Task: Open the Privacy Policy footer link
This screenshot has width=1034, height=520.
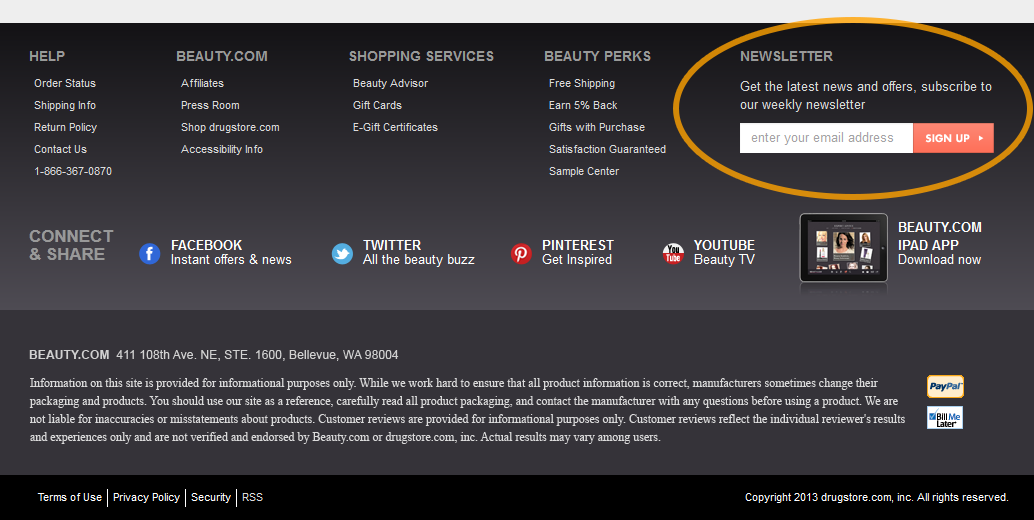Action: (x=146, y=498)
